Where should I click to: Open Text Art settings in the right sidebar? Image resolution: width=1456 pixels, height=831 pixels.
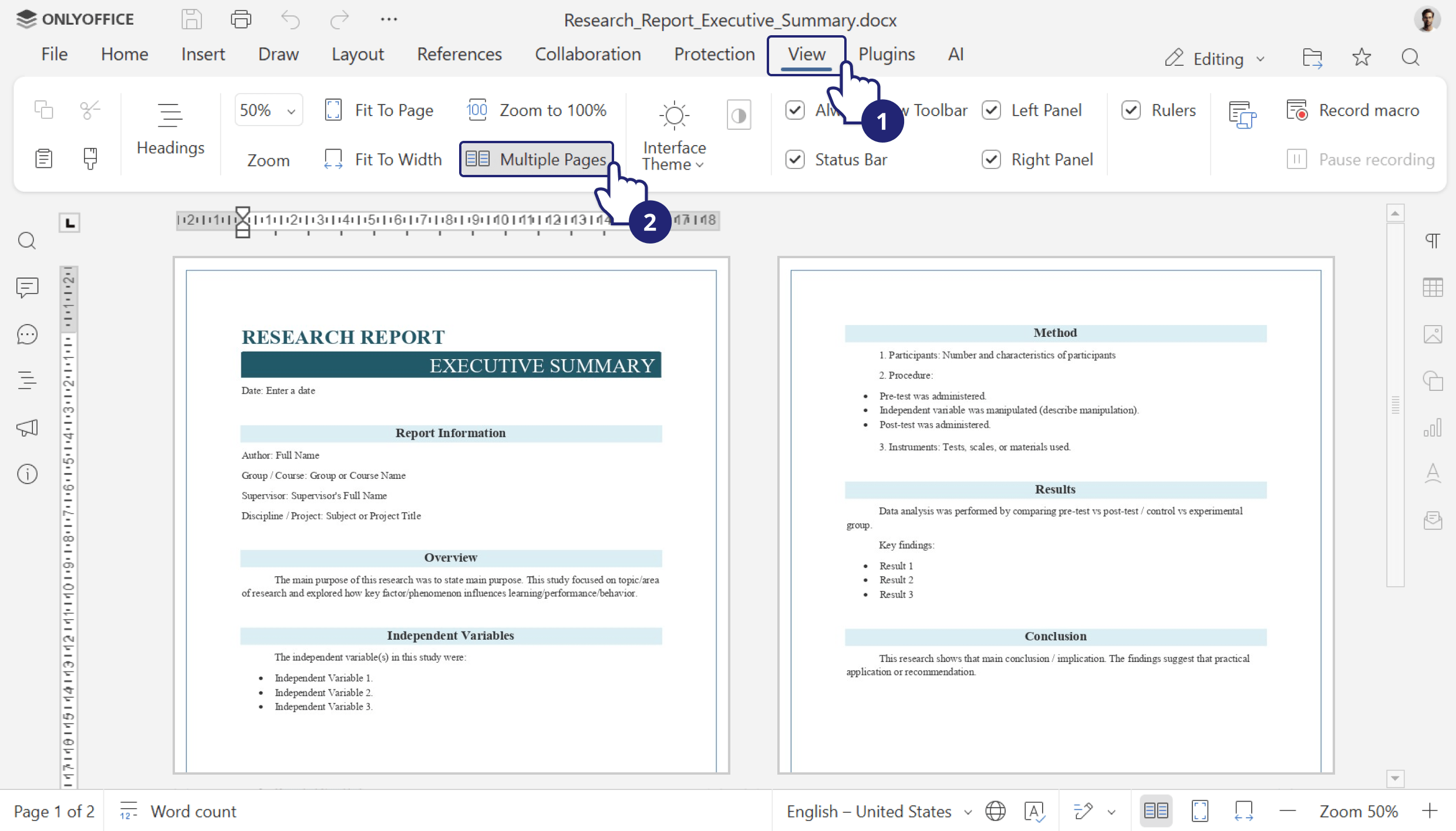point(1433,473)
